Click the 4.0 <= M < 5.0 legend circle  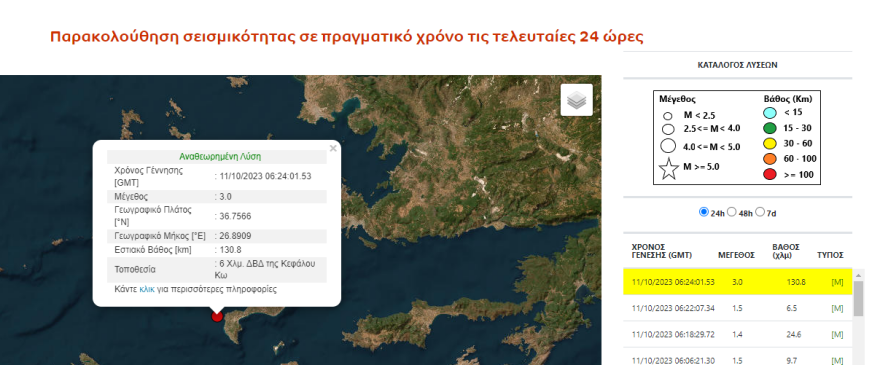668,146
